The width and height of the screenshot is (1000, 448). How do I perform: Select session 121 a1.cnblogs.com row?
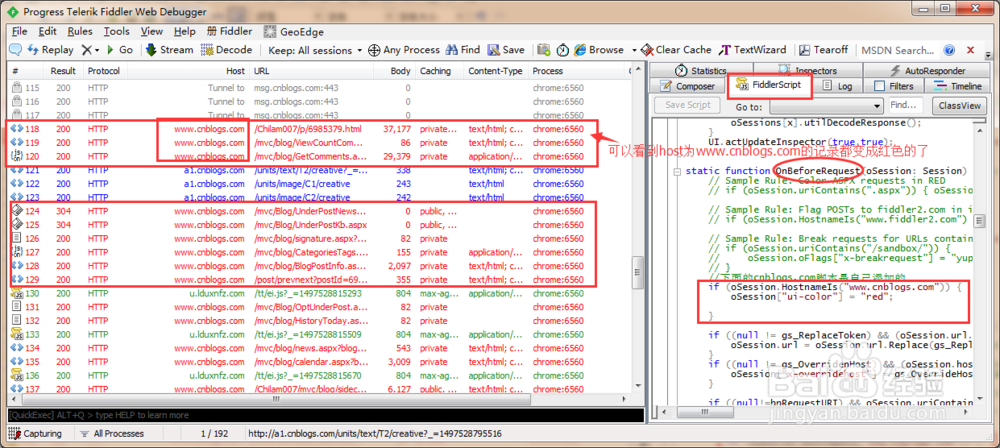[x=319, y=170]
